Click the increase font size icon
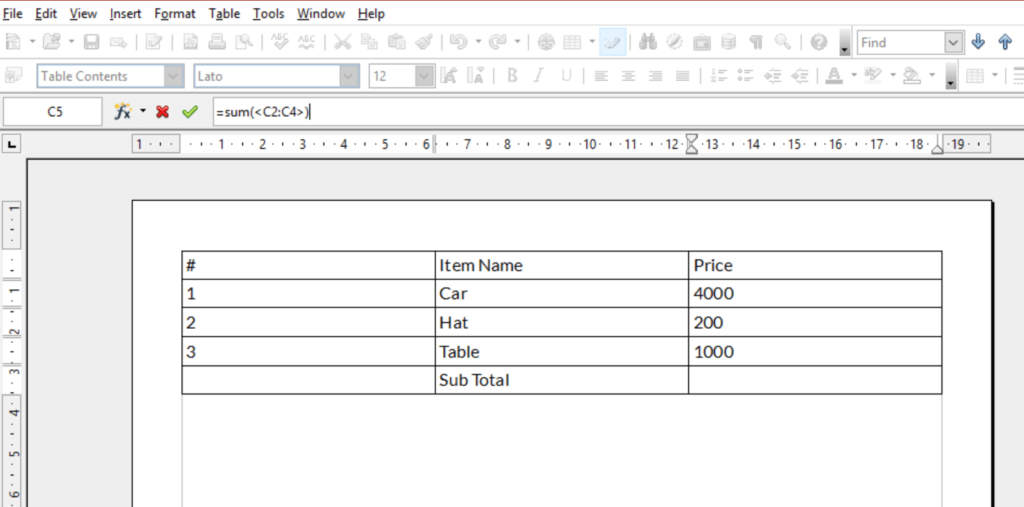Viewport: 1024px width, 507px height. coord(449,76)
